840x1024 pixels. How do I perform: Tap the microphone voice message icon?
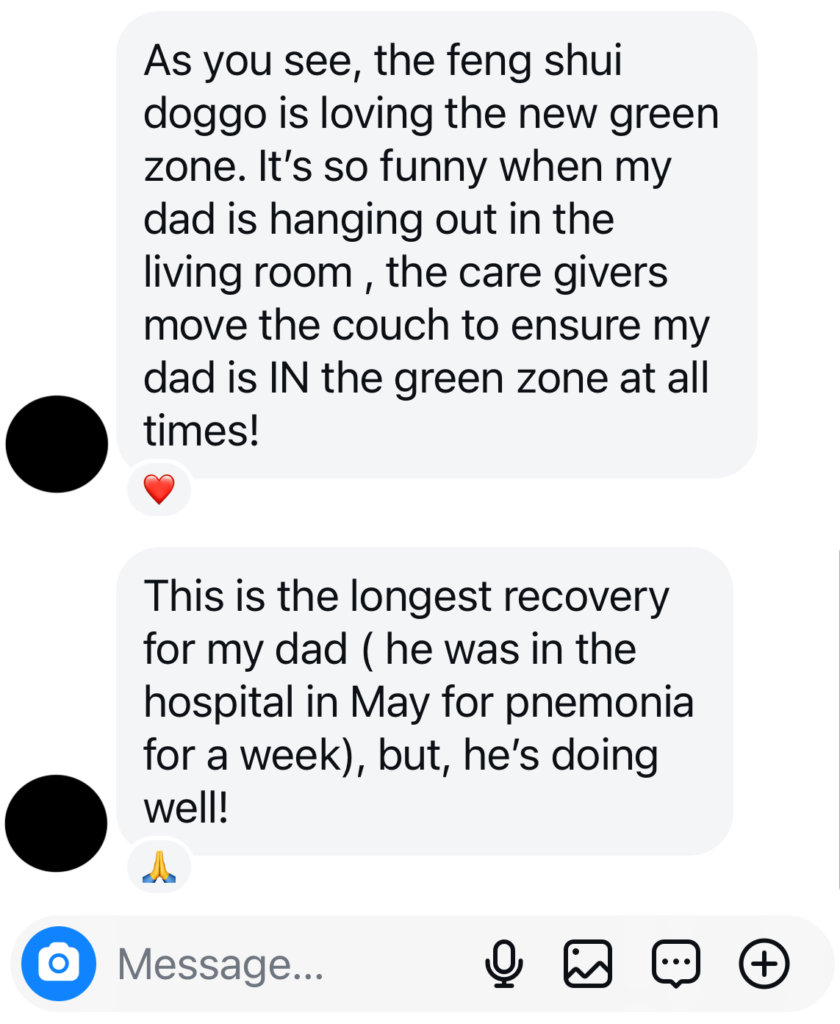504,963
